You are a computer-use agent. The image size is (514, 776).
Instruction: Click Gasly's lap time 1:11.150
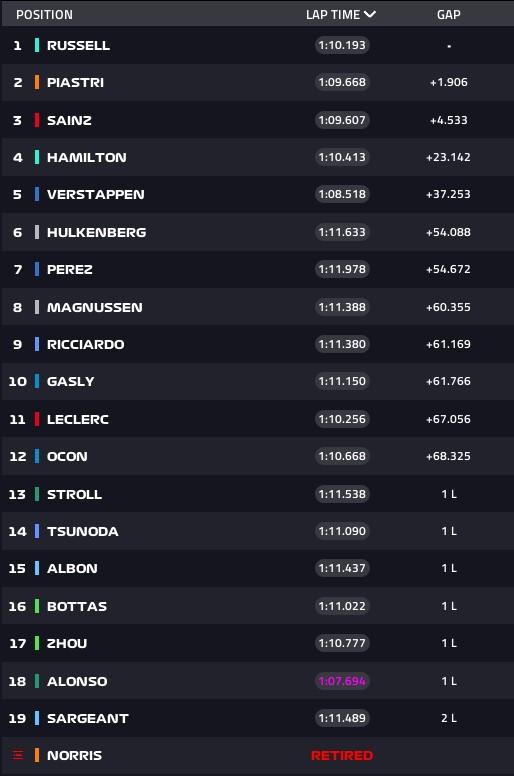(342, 381)
